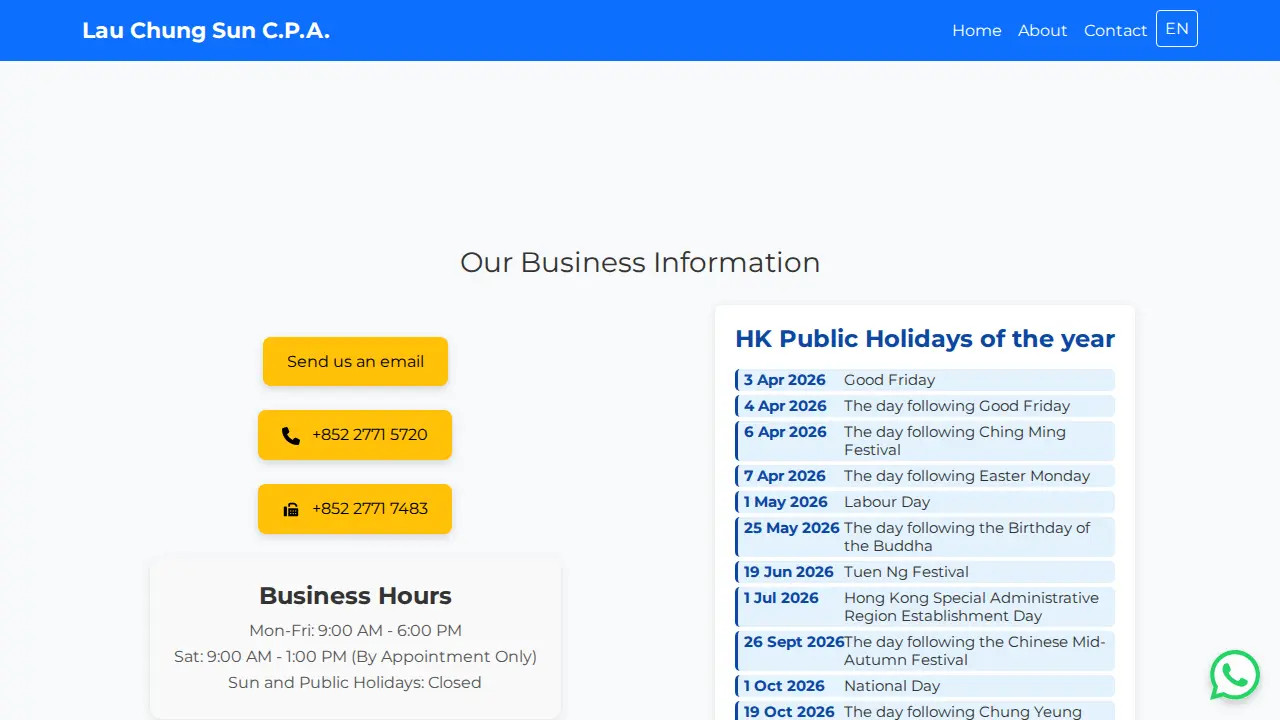The width and height of the screenshot is (1280, 720).
Task: Click the 19 Oct 2026 date
Action: click(x=789, y=712)
